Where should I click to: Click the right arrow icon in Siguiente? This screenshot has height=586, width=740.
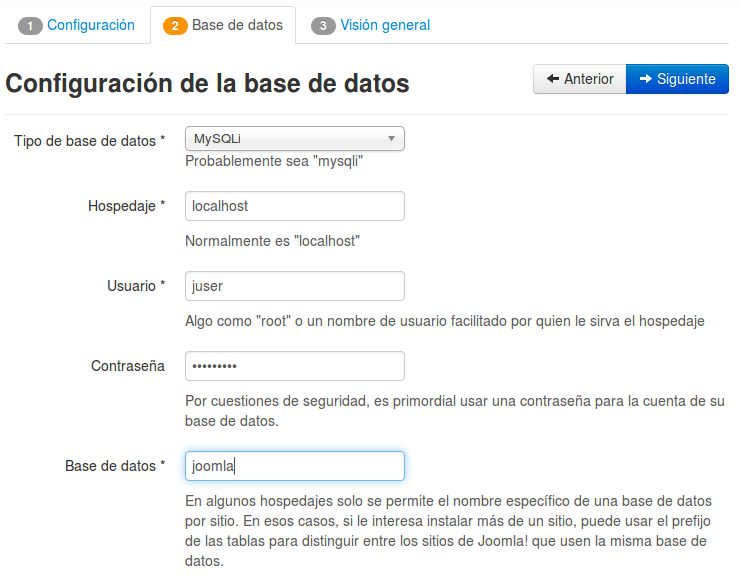(x=646, y=79)
